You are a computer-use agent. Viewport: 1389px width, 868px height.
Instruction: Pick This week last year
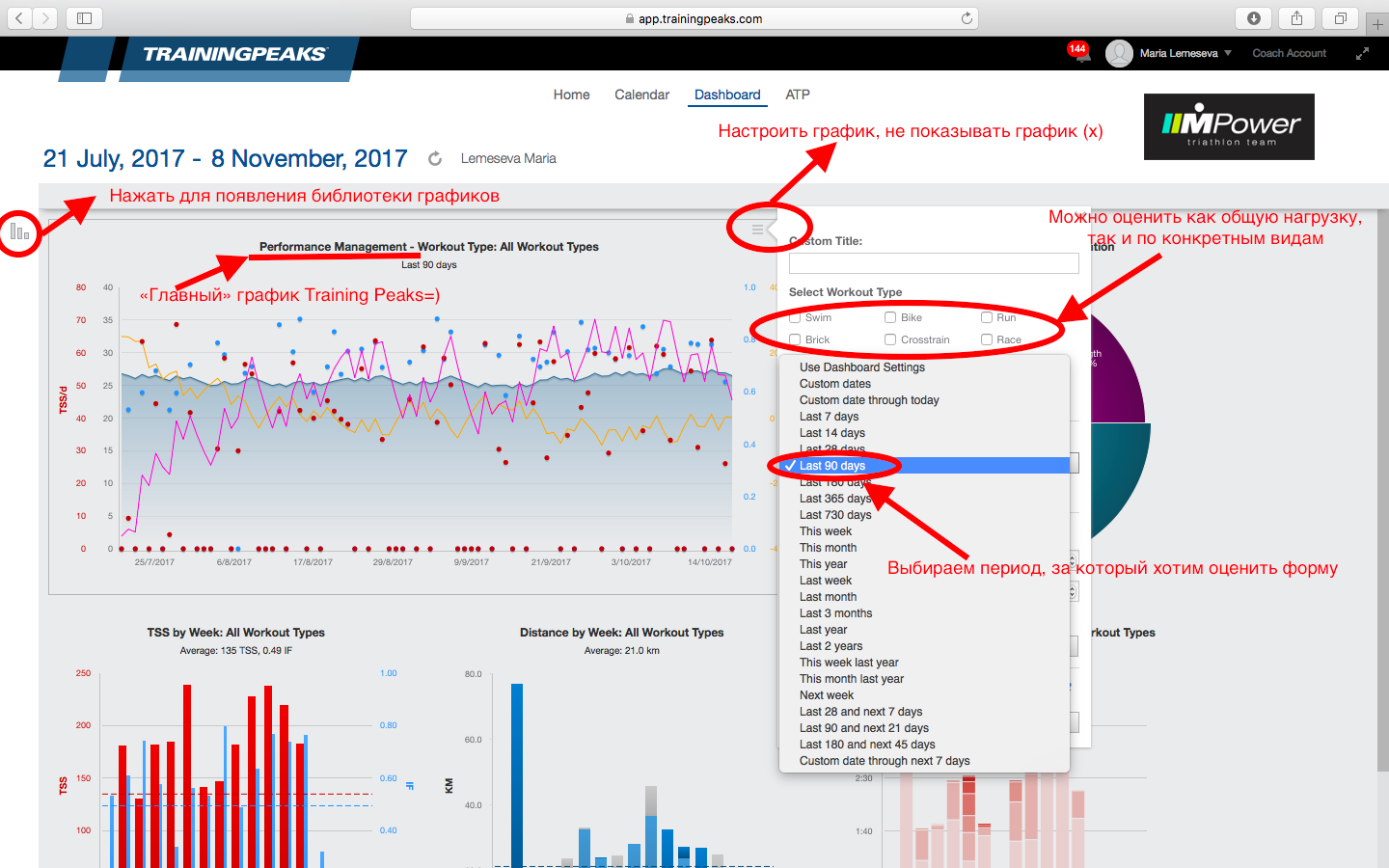[x=924, y=663]
